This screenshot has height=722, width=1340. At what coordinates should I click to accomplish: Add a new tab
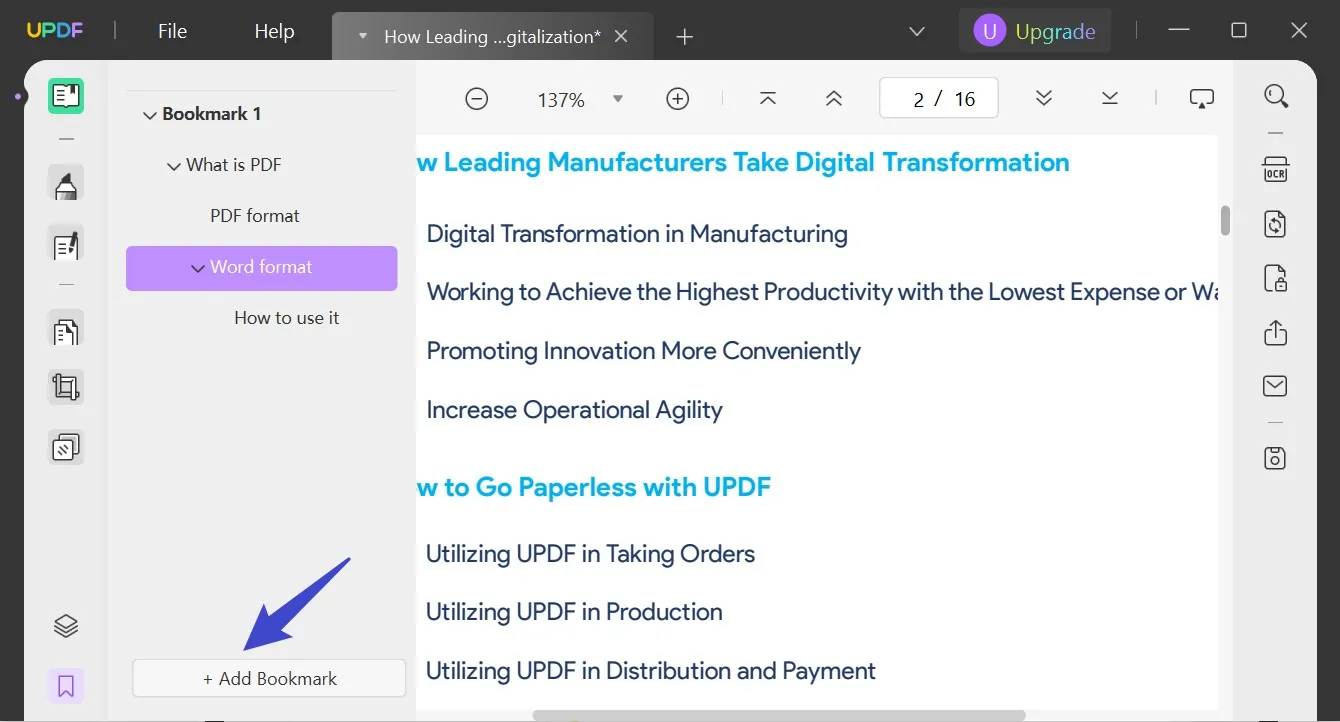point(684,37)
